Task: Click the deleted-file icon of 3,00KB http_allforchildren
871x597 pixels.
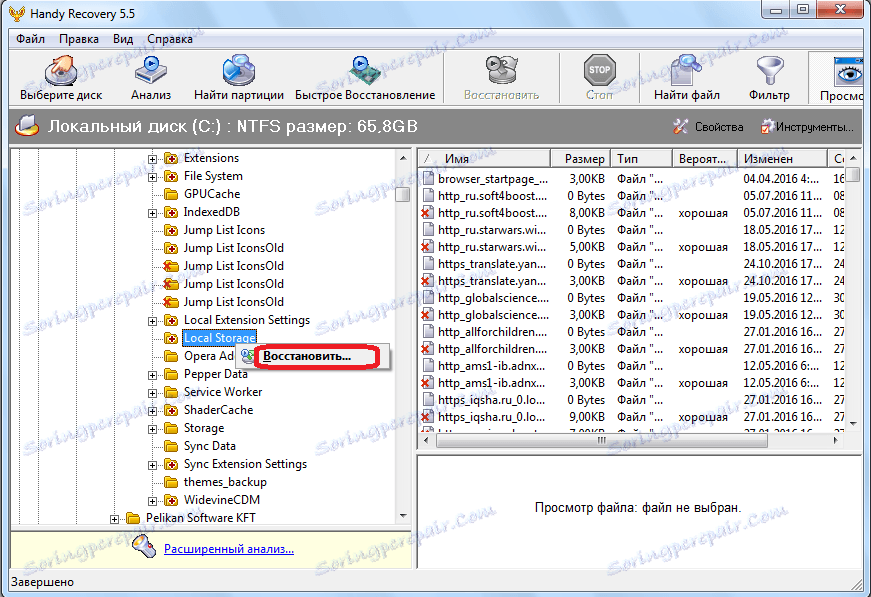Action: pyautogui.click(x=427, y=349)
